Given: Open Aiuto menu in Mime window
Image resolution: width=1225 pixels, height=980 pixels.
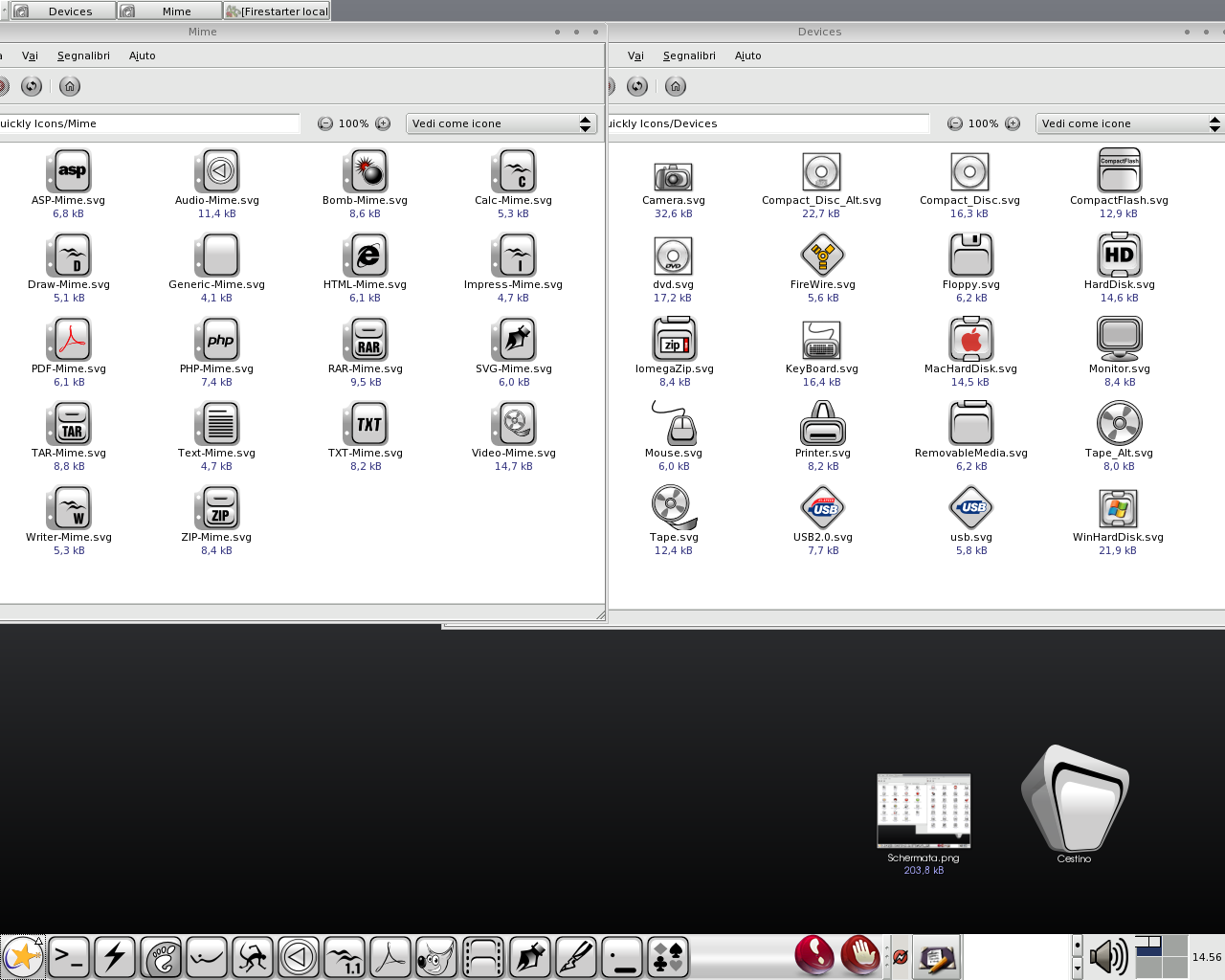Looking at the screenshot, I should tap(143, 56).
